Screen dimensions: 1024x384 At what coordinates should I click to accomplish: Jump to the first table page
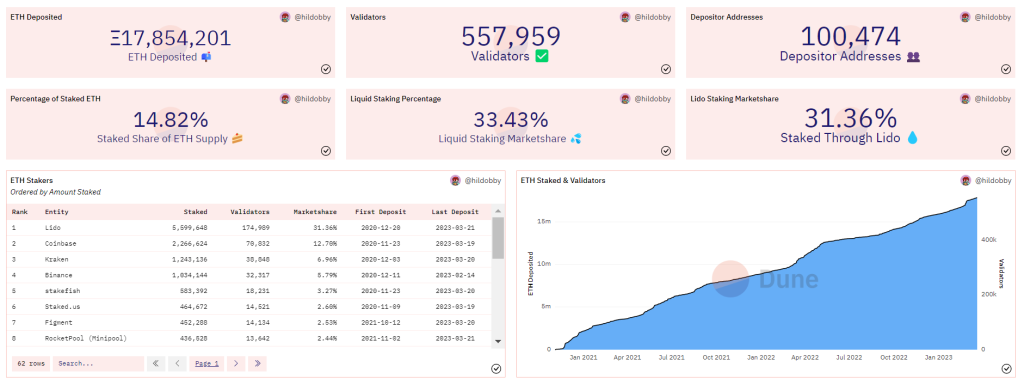(x=156, y=364)
